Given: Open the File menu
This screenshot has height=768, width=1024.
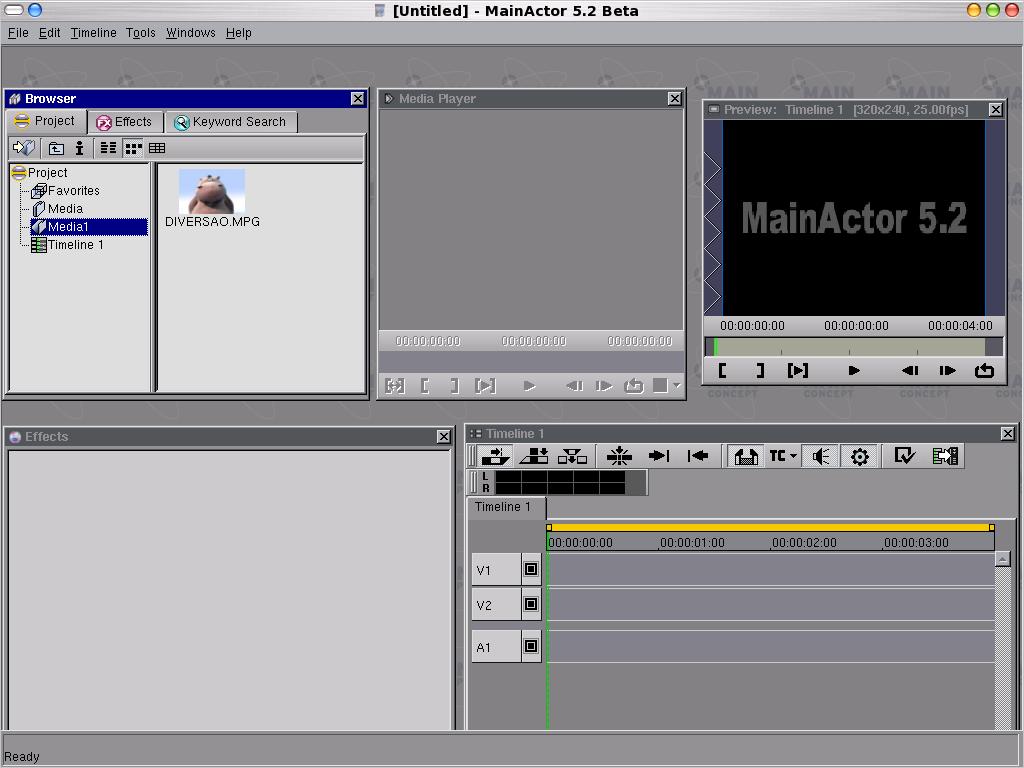Looking at the screenshot, I should [x=18, y=33].
